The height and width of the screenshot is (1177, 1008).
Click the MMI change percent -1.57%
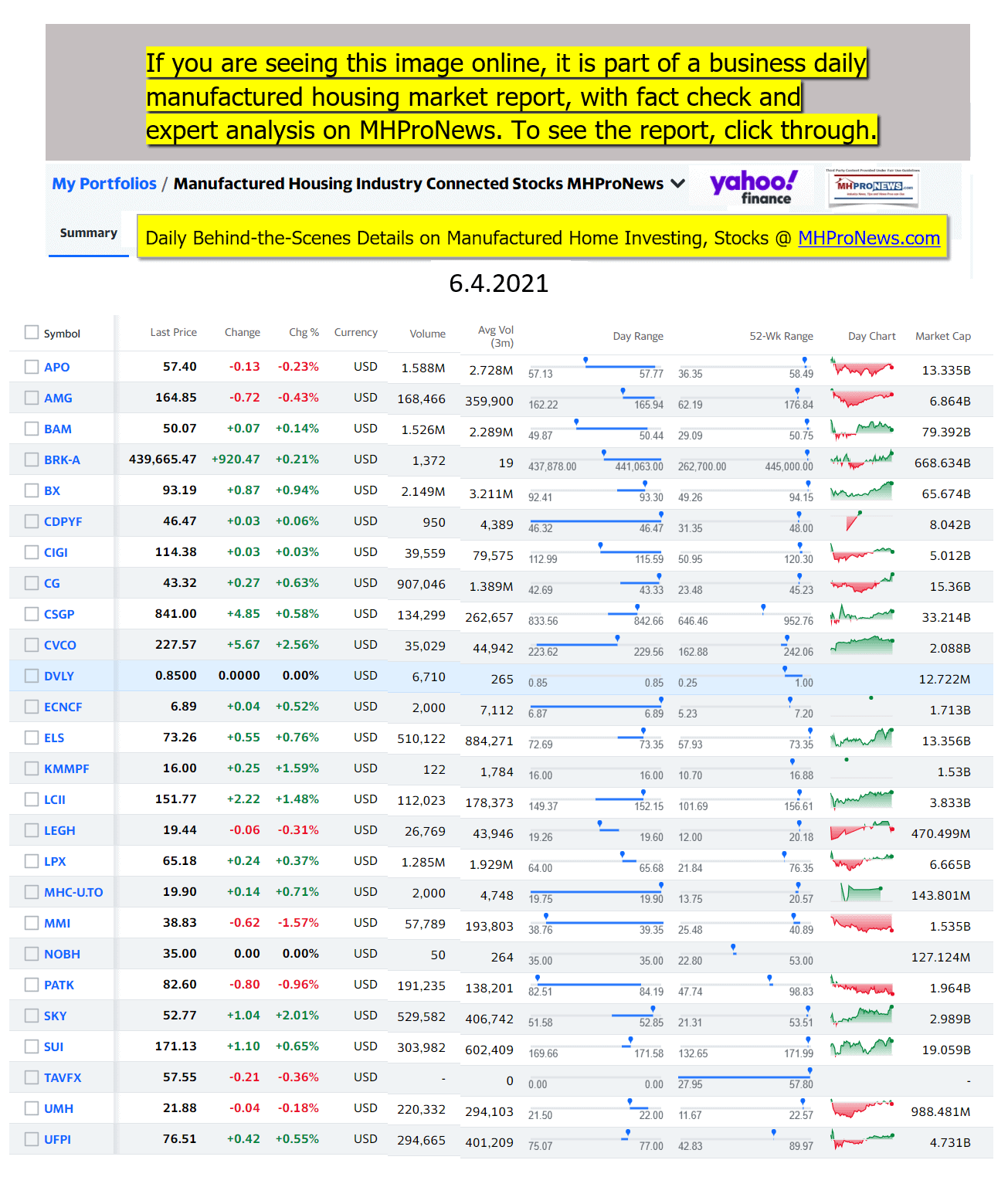pyautogui.click(x=298, y=923)
